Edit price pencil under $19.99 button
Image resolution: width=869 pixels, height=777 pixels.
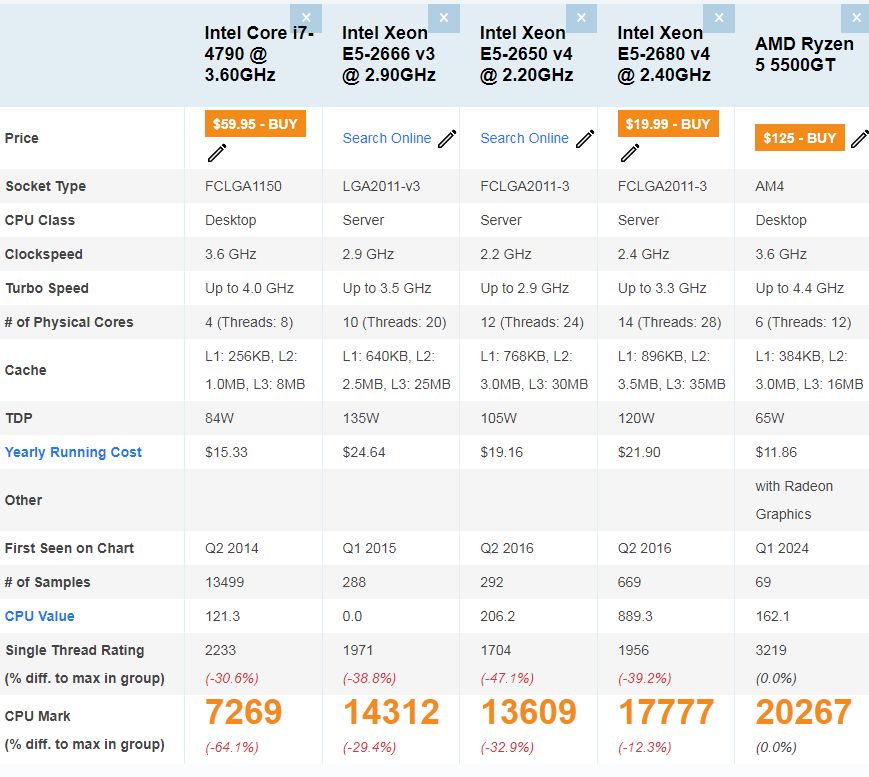tap(630, 152)
